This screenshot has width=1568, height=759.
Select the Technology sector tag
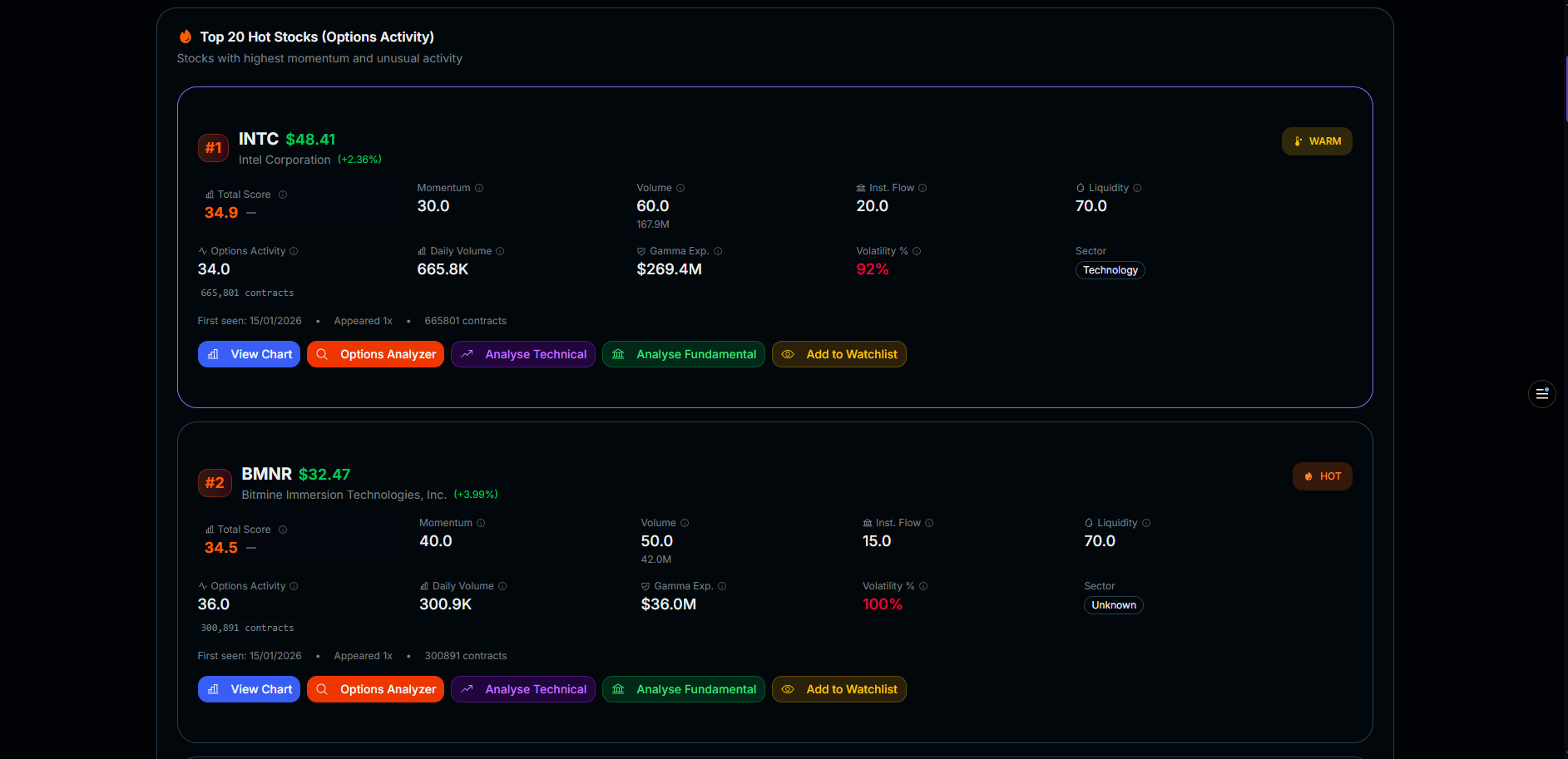1110,270
